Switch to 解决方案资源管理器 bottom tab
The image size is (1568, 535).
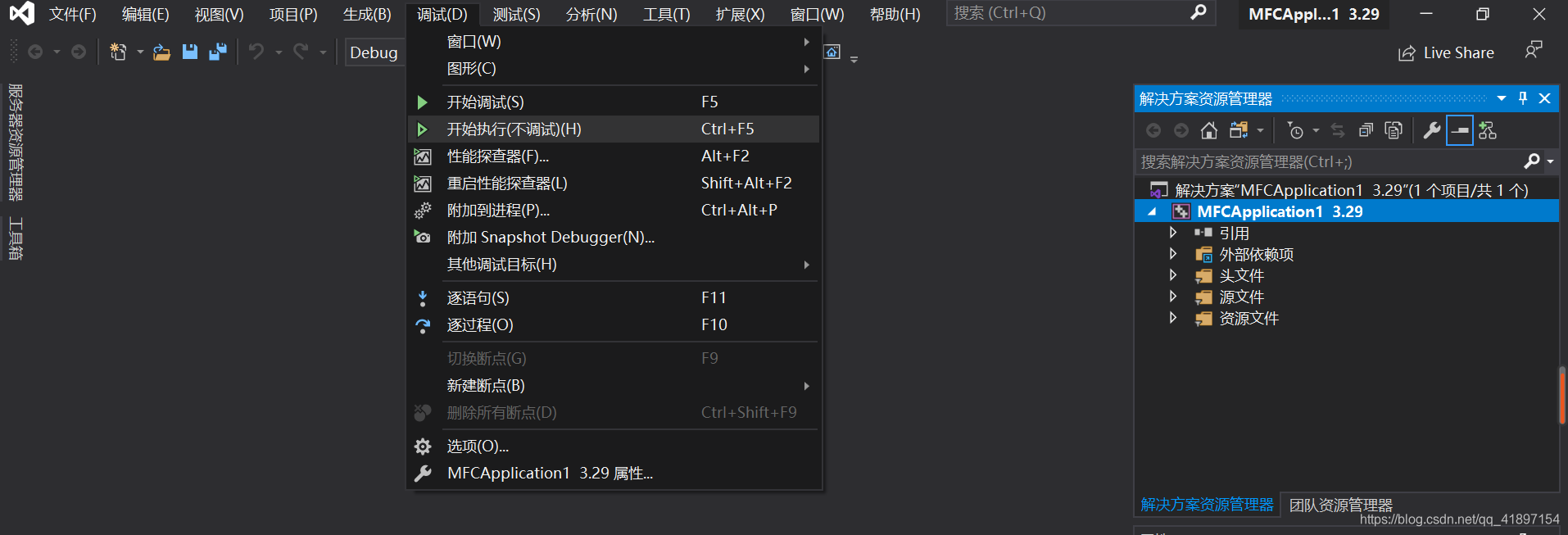click(1207, 505)
